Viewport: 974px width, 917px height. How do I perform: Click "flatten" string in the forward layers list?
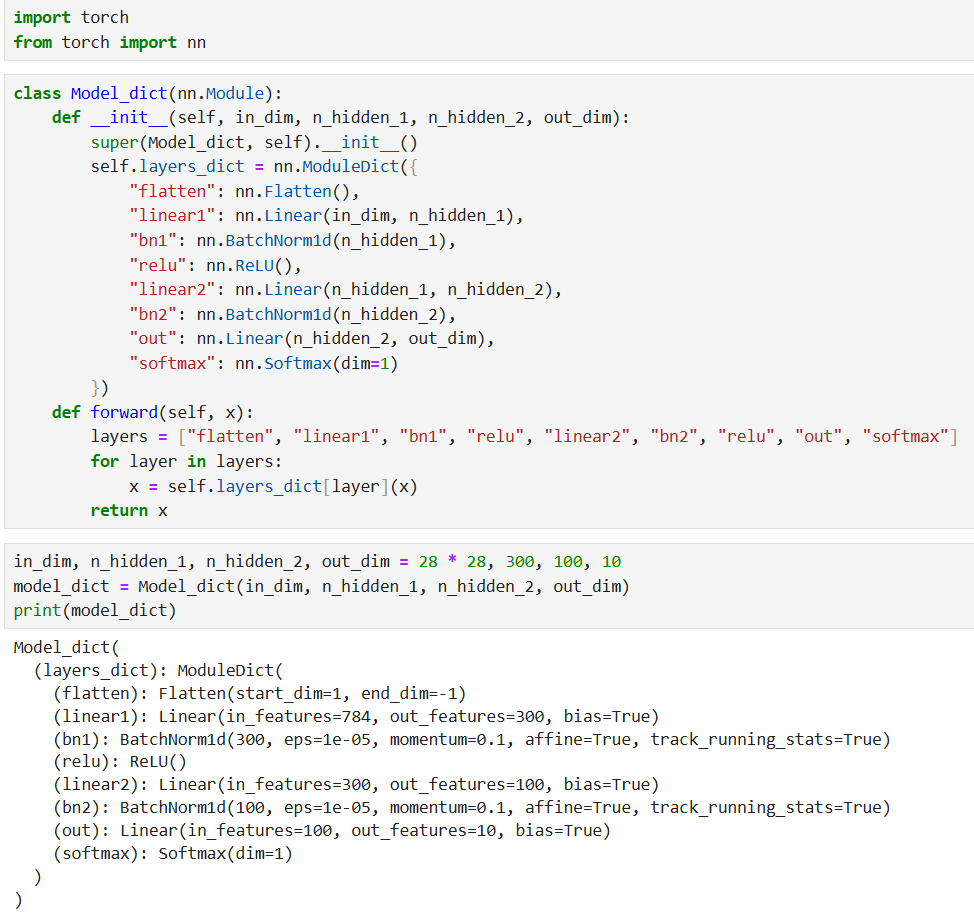pyautogui.click(x=230, y=437)
